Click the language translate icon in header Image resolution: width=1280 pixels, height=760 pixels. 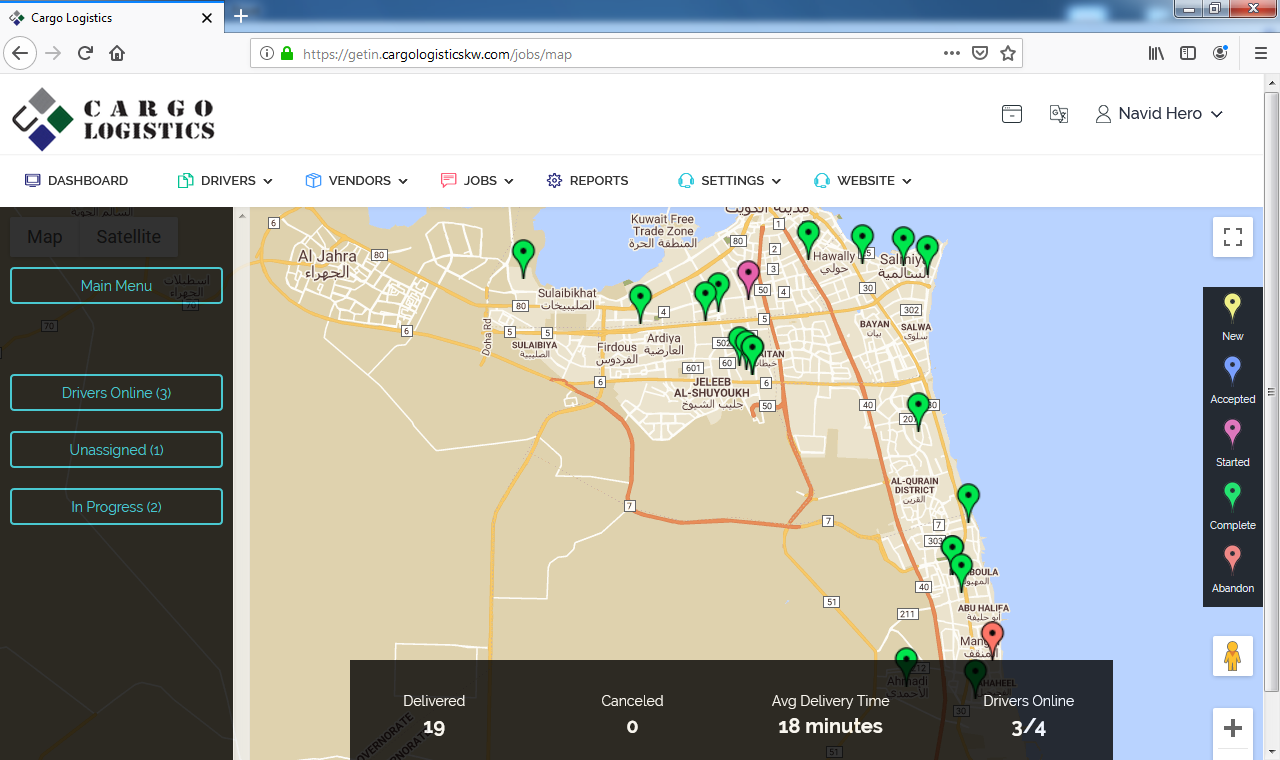pyautogui.click(x=1059, y=114)
